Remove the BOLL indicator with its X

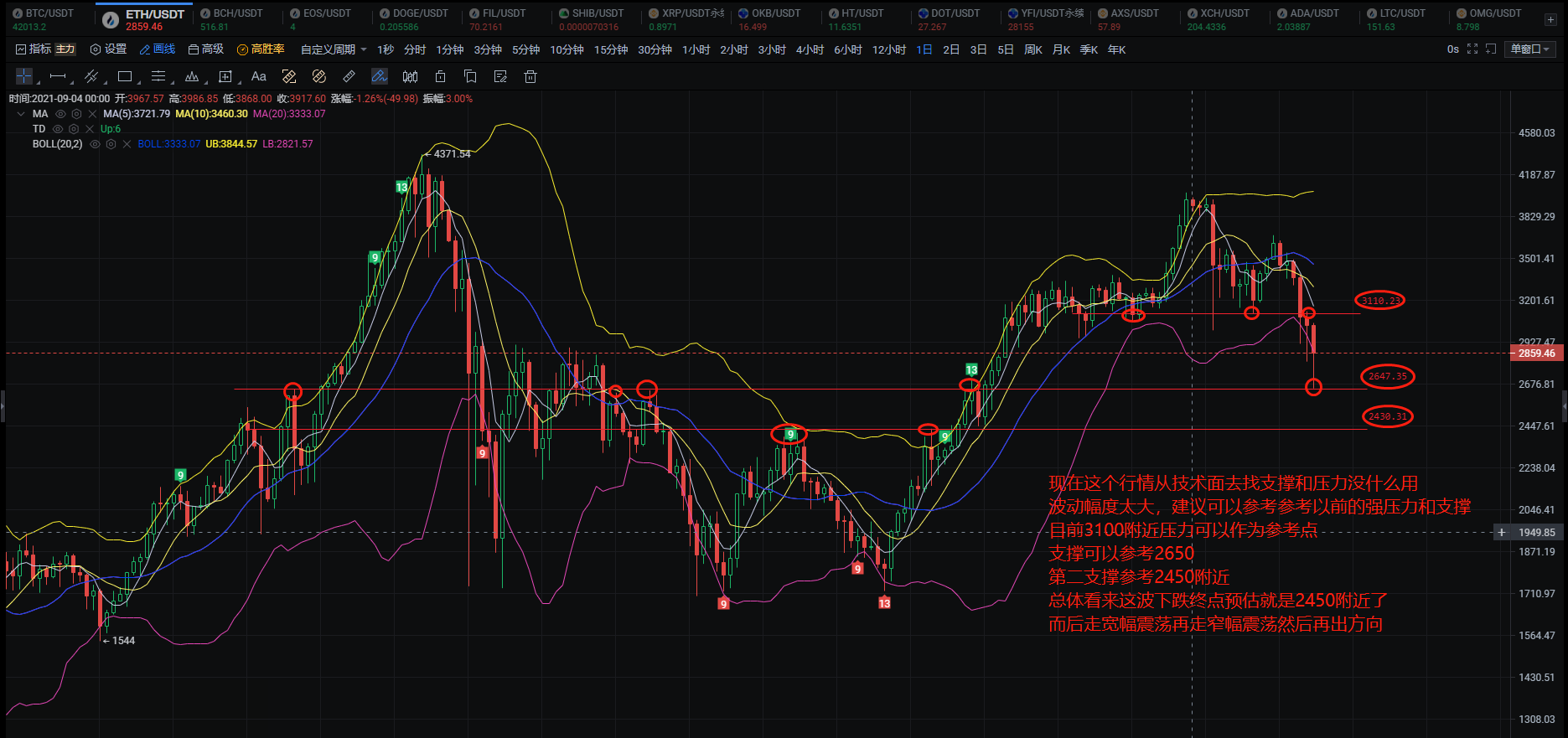(x=127, y=144)
